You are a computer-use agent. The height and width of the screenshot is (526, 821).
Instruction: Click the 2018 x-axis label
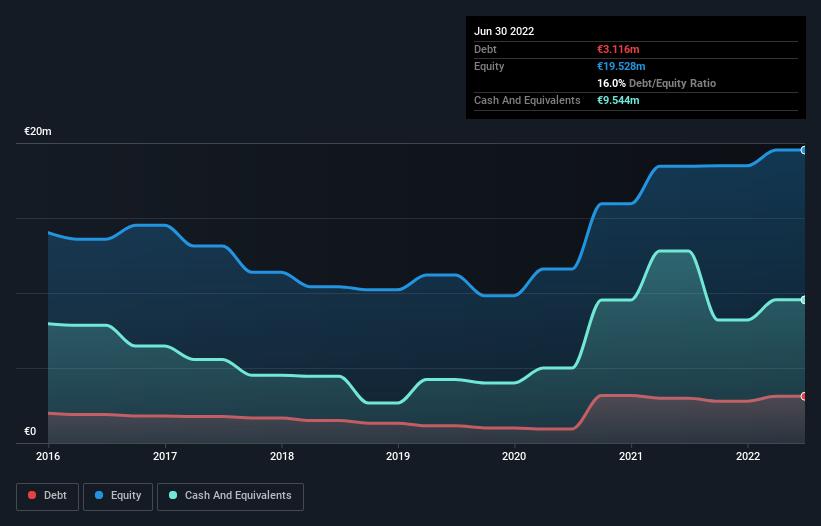click(x=282, y=456)
